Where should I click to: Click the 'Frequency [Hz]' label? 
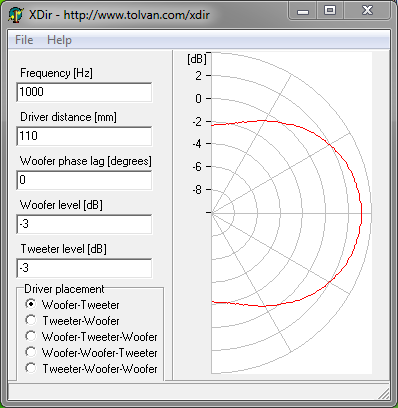(x=56, y=73)
